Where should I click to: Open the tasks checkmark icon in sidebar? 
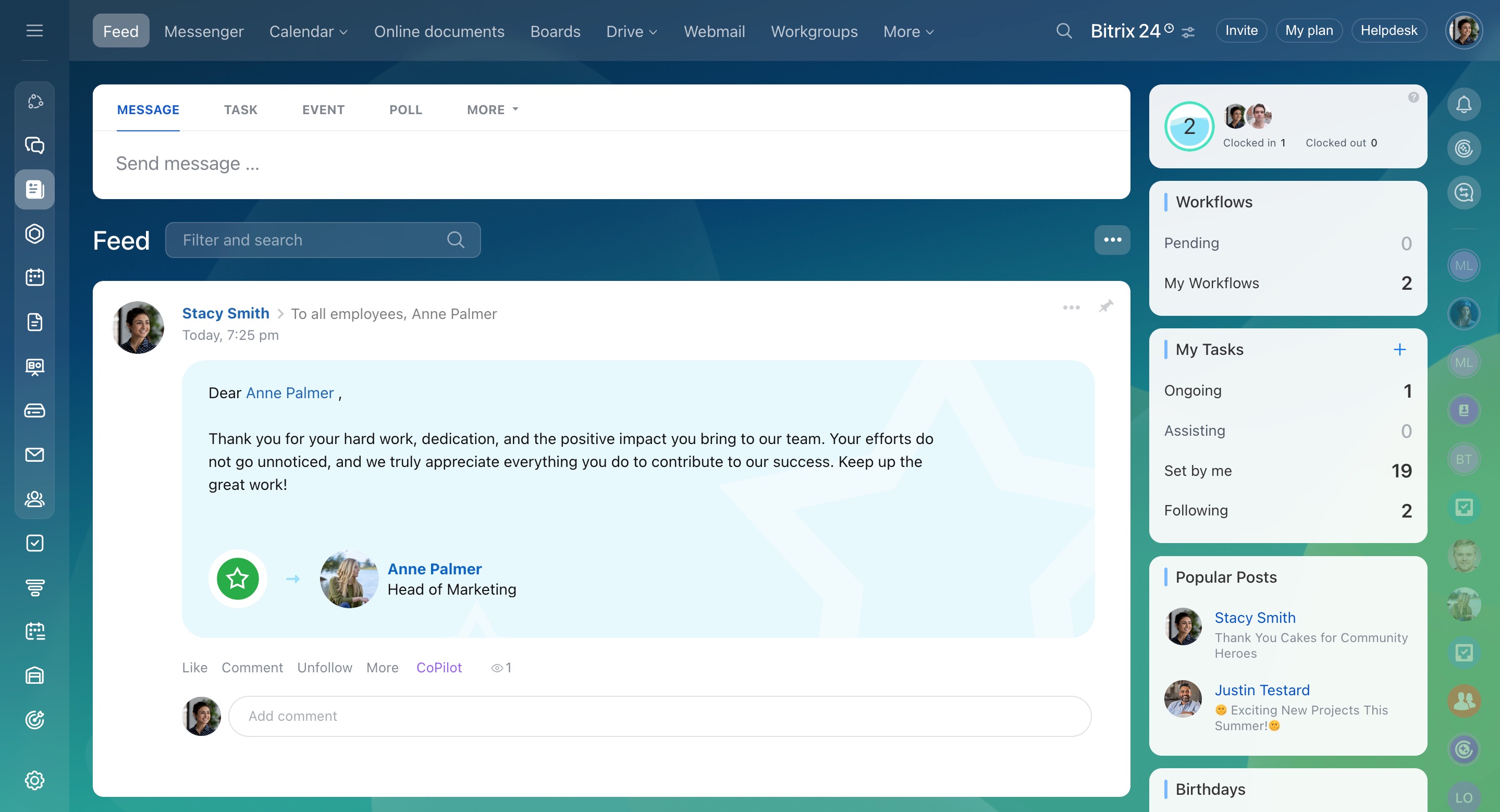pyautogui.click(x=34, y=543)
